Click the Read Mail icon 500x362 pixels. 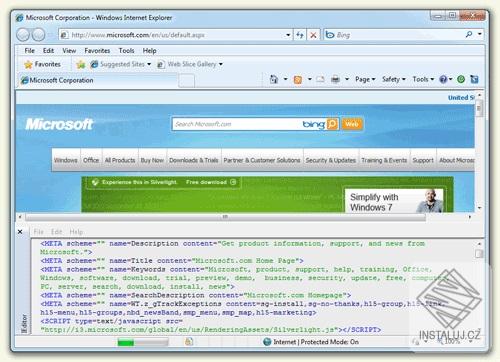[x=320, y=79]
